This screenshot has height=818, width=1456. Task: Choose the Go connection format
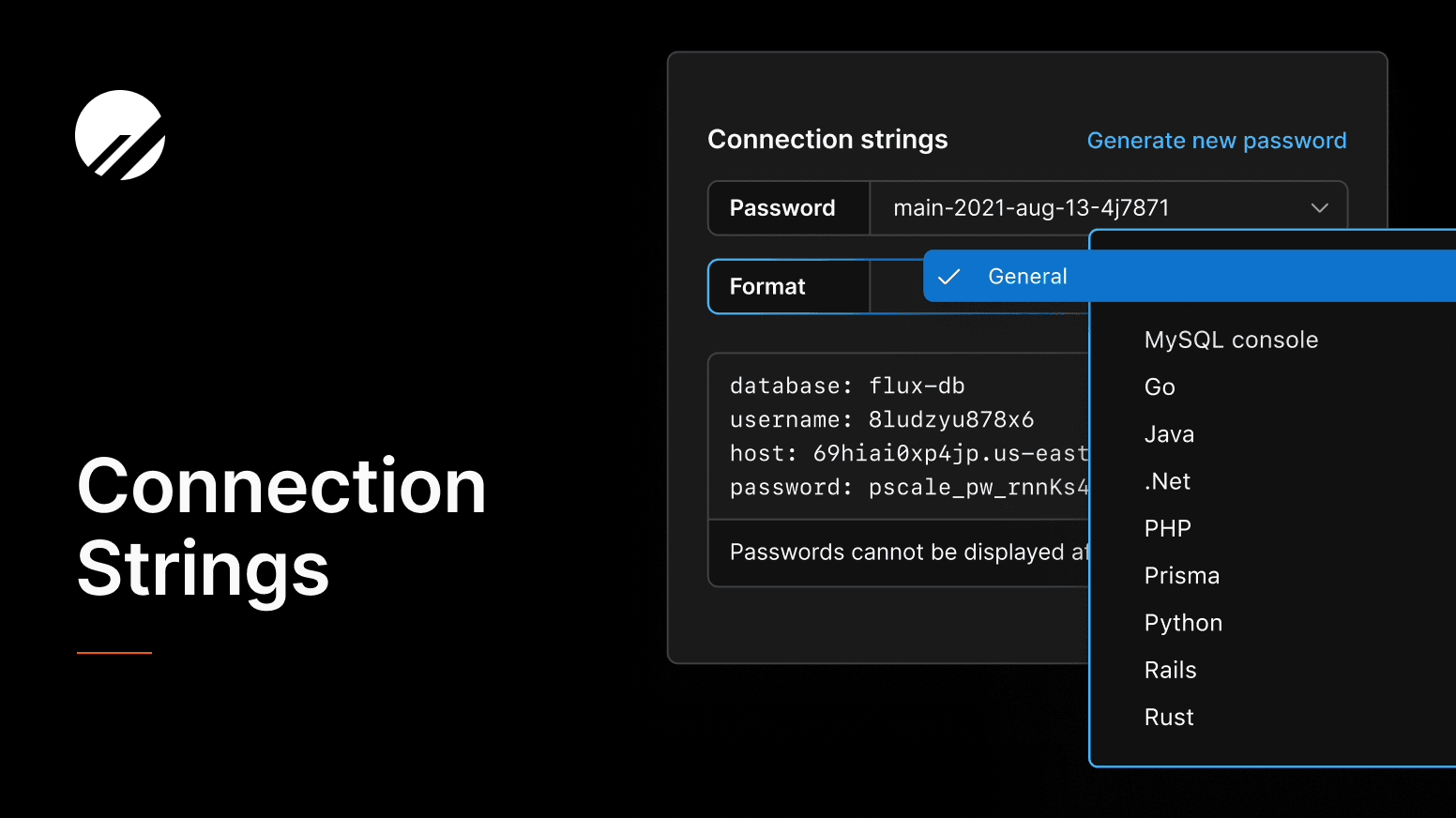pos(1160,386)
